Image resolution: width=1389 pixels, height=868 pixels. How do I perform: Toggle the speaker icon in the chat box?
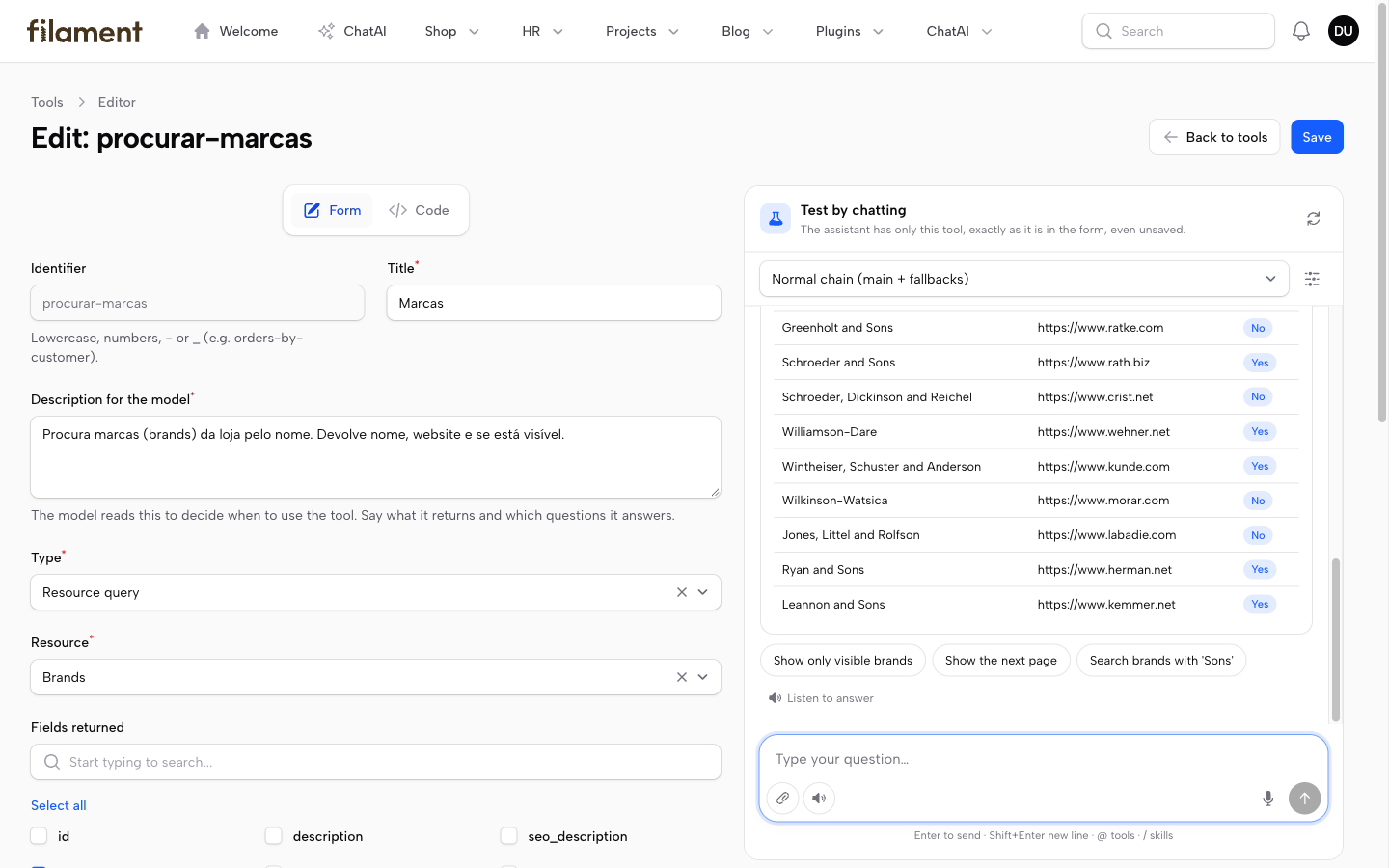click(x=819, y=799)
